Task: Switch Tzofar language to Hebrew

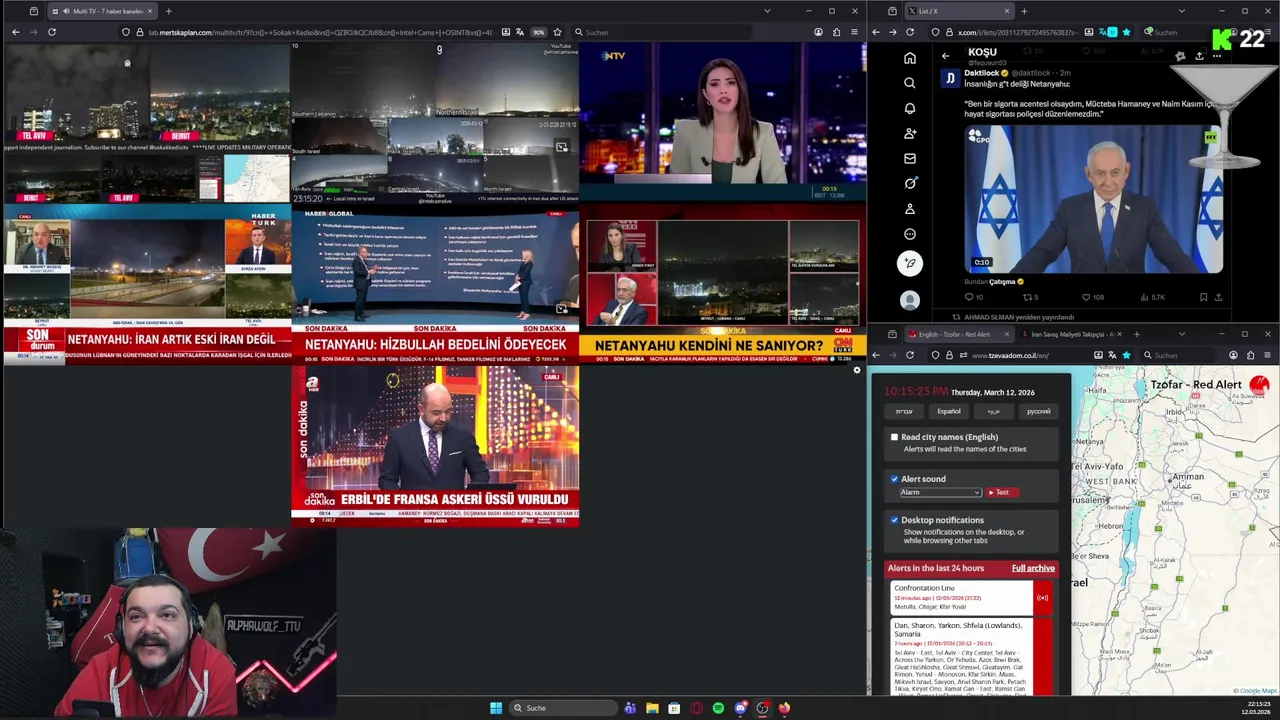Action: [903, 411]
